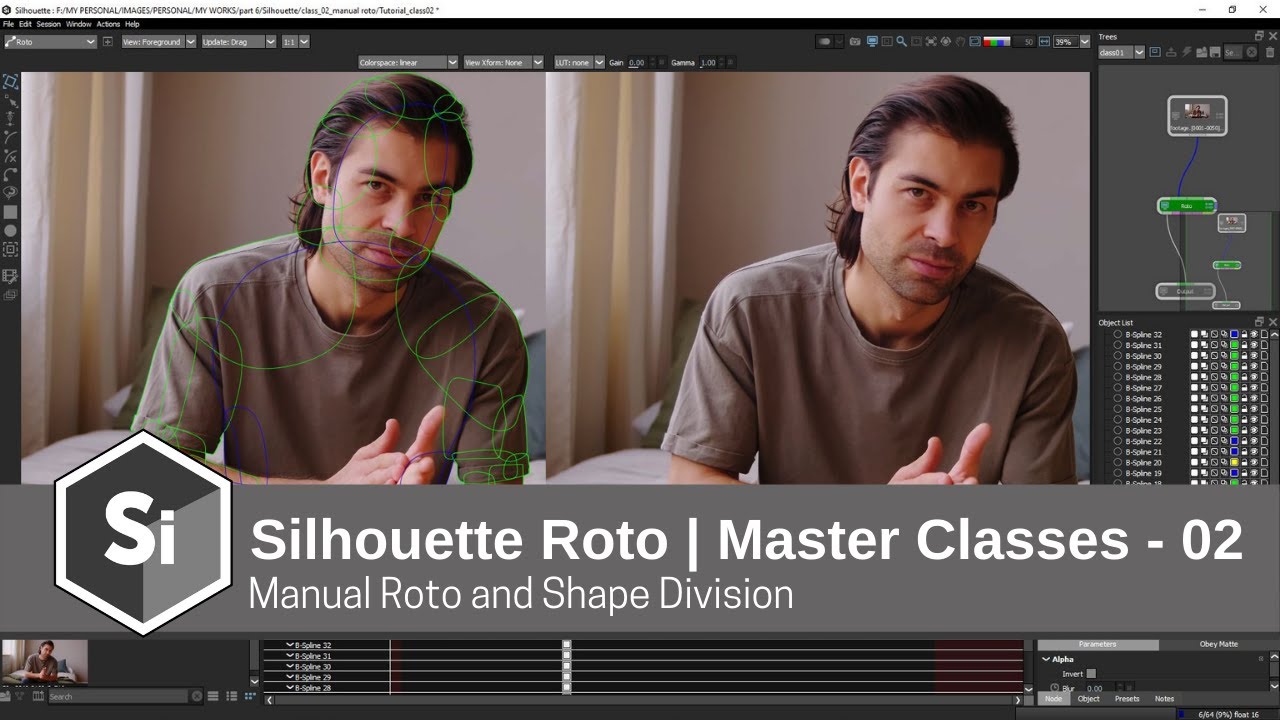Screen dimensions: 1280x720
Task: Open the Edit menu
Action: click(25, 24)
